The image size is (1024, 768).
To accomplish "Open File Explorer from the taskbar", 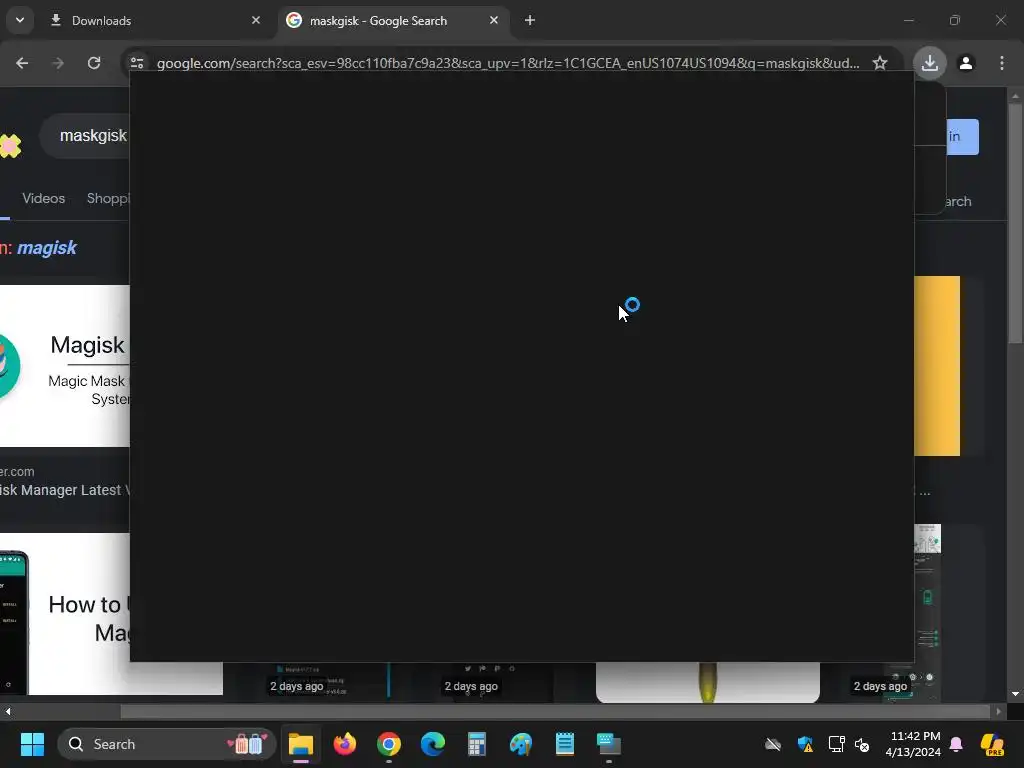I will 301,744.
